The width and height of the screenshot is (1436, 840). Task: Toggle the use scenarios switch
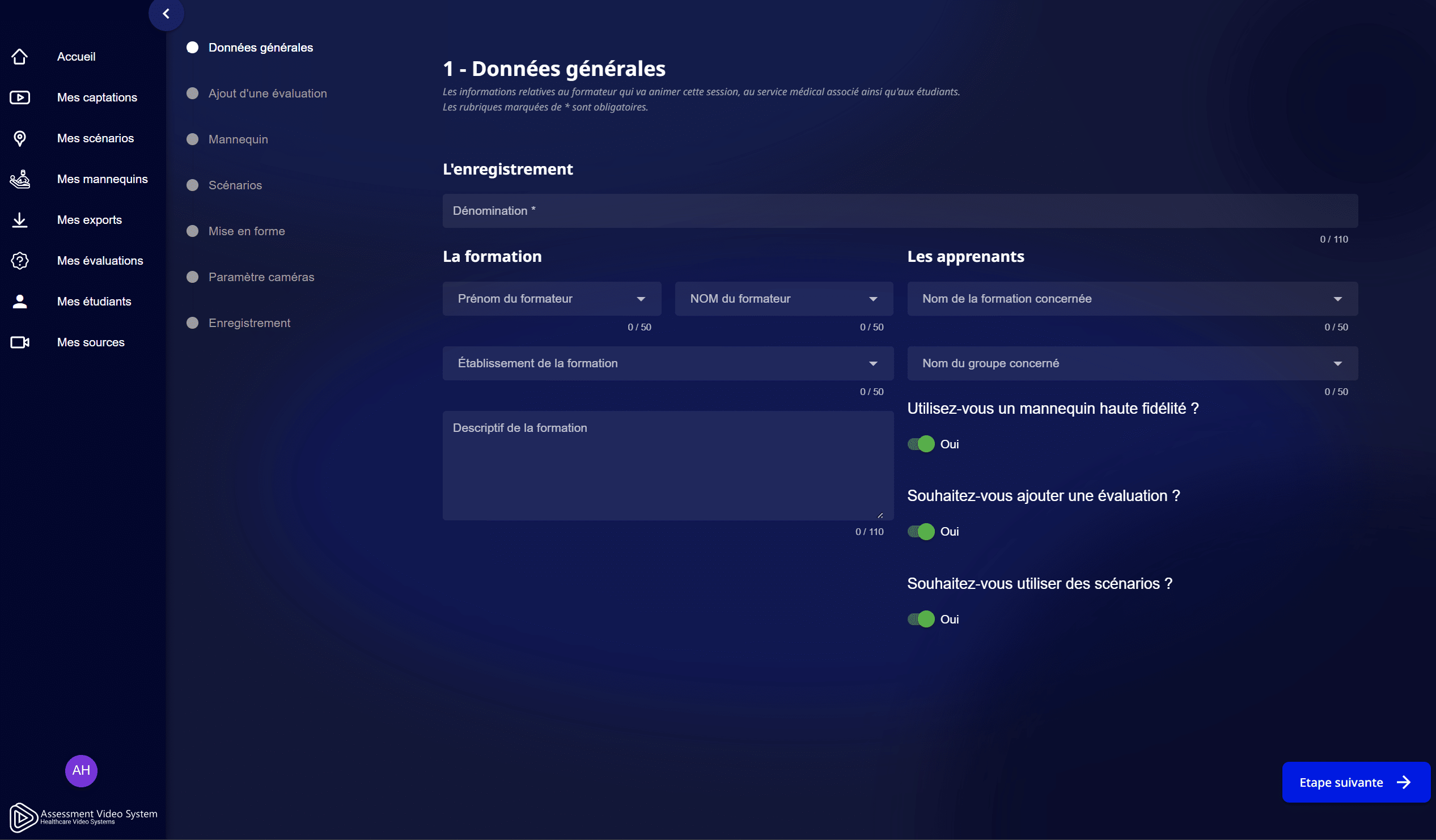(x=921, y=620)
